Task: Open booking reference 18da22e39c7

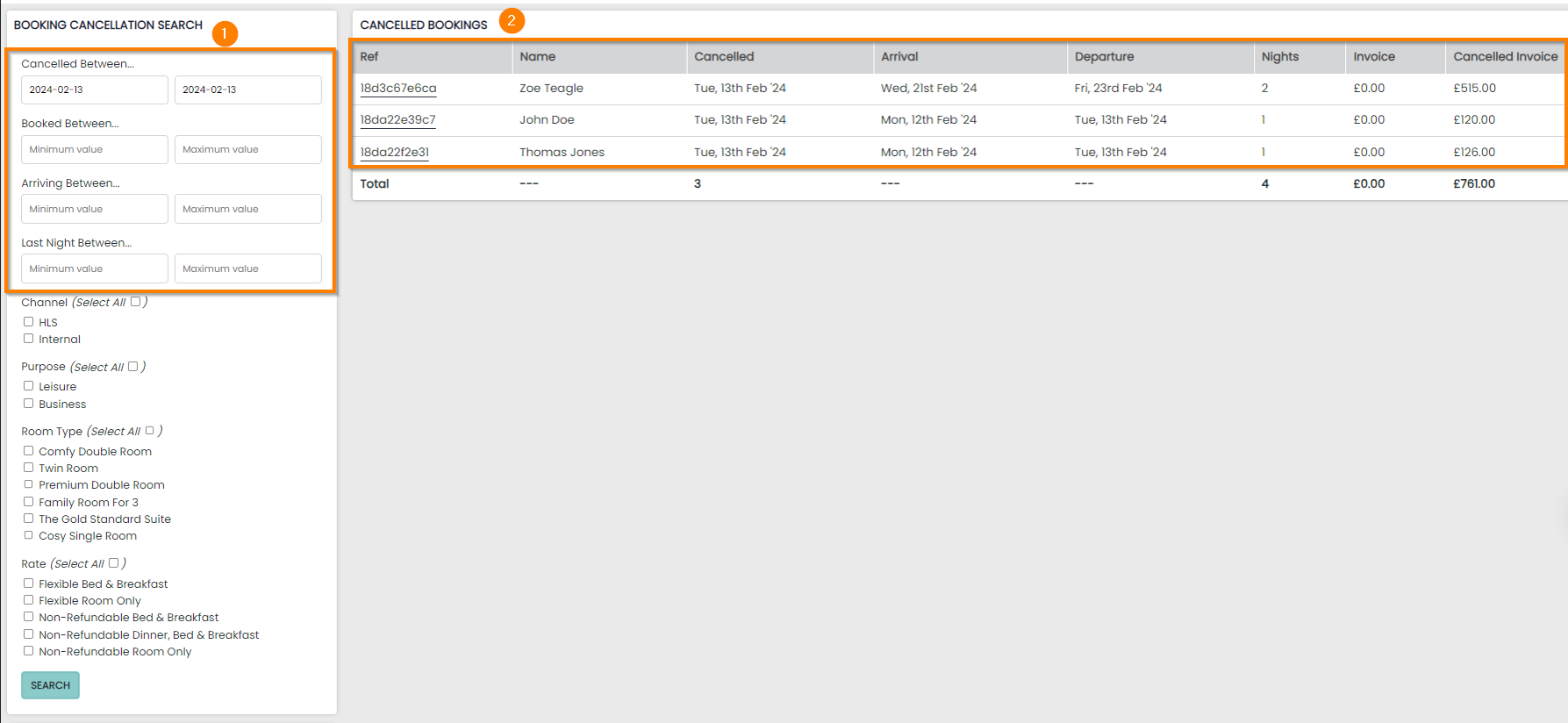Action: pos(397,120)
